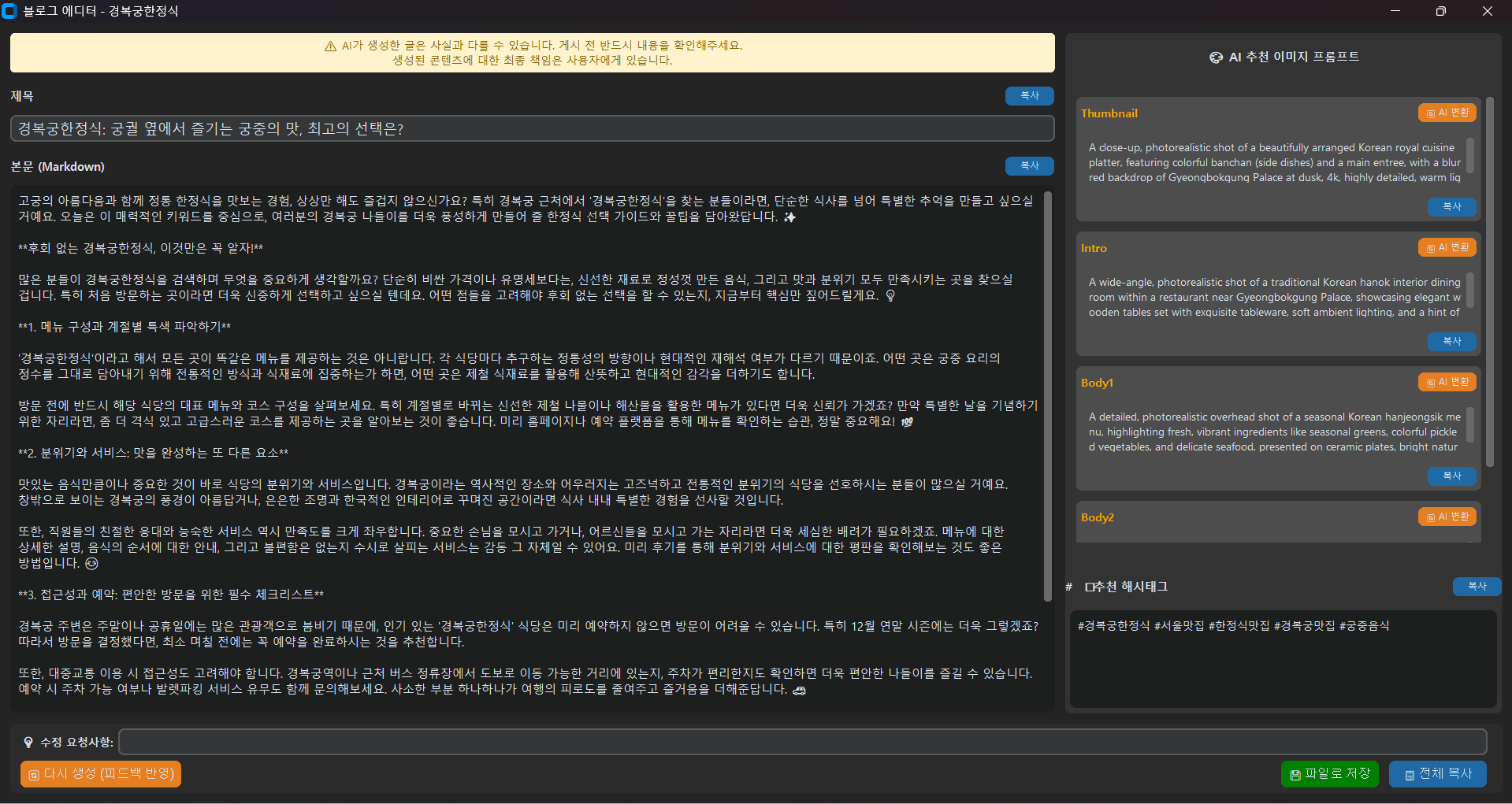The height and width of the screenshot is (804, 1512).
Task: Copy the recommended hashtags
Action: [x=1476, y=587]
